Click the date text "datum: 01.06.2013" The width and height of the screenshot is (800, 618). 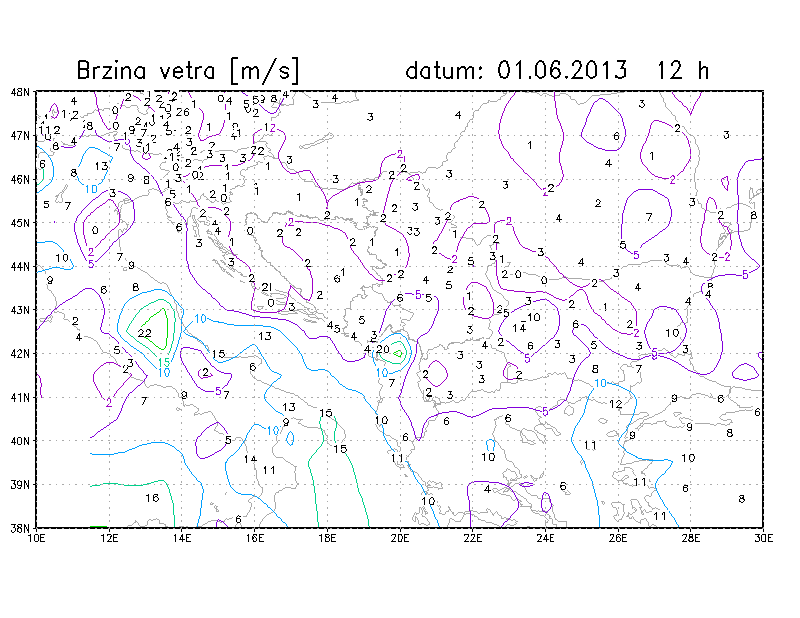pyautogui.click(x=516, y=70)
